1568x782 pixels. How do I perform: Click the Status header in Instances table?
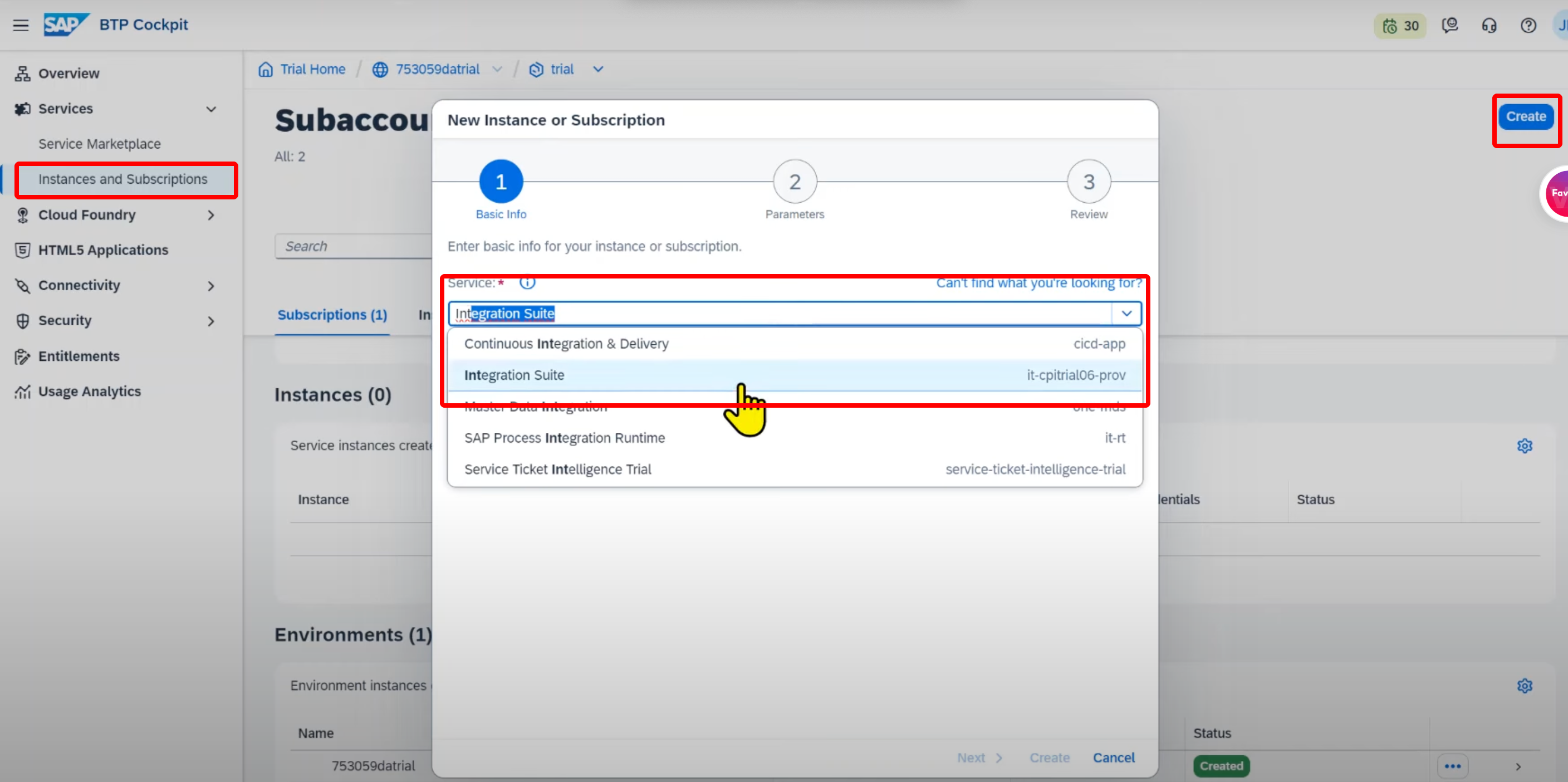click(x=1315, y=500)
